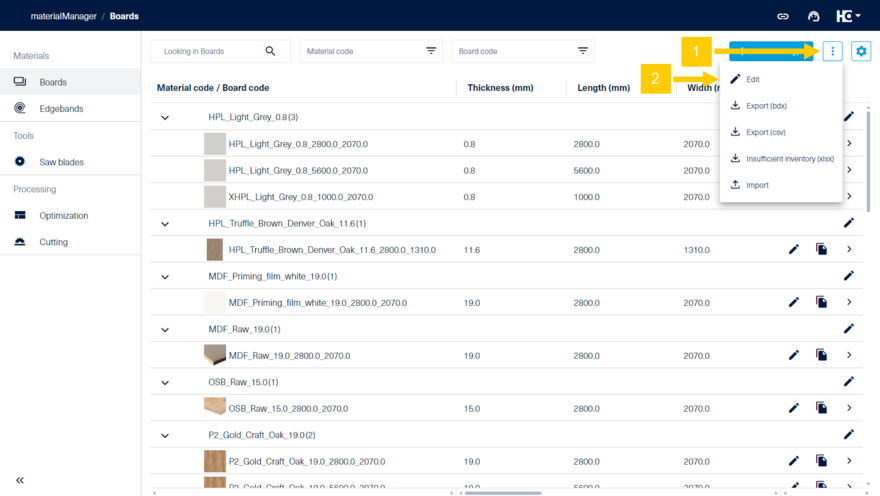Choose Import from the dropdown menu

point(757,185)
